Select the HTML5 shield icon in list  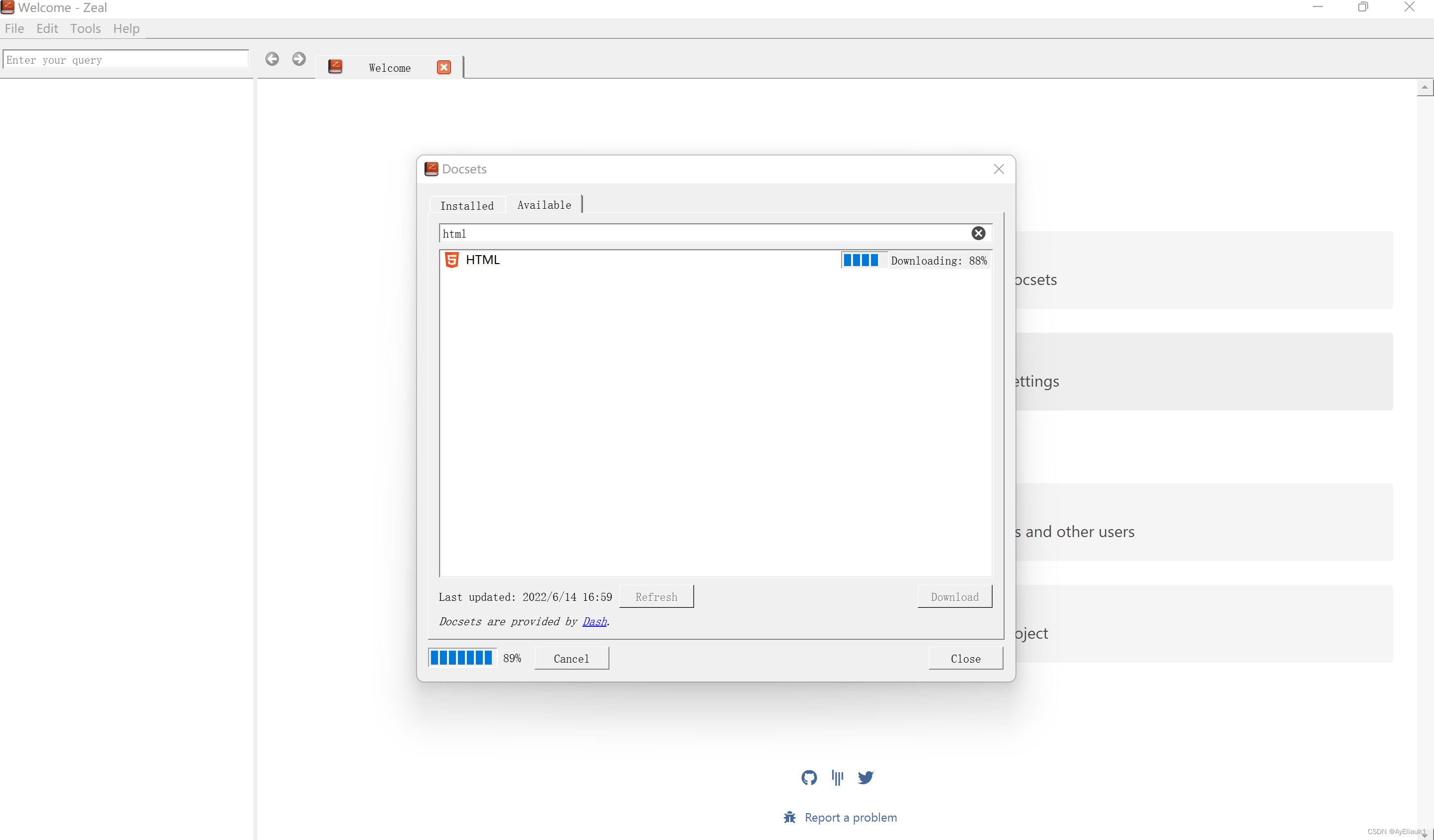(x=451, y=260)
